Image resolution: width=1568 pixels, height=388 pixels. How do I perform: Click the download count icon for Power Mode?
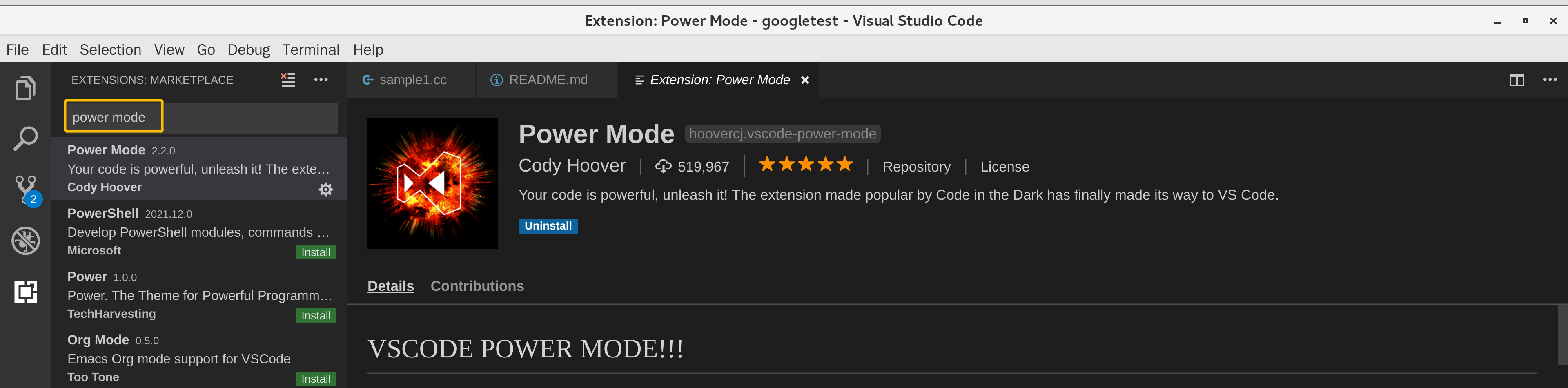(664, 166)
